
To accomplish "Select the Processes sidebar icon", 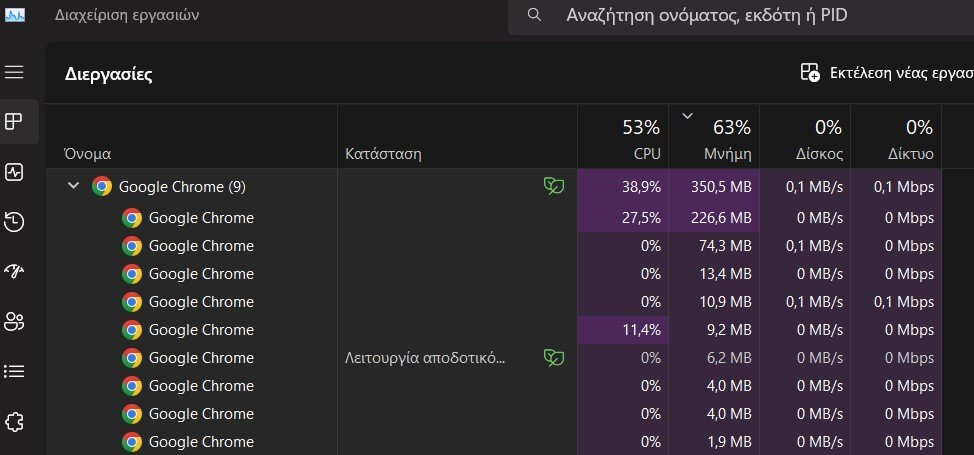I will point(14,121).
